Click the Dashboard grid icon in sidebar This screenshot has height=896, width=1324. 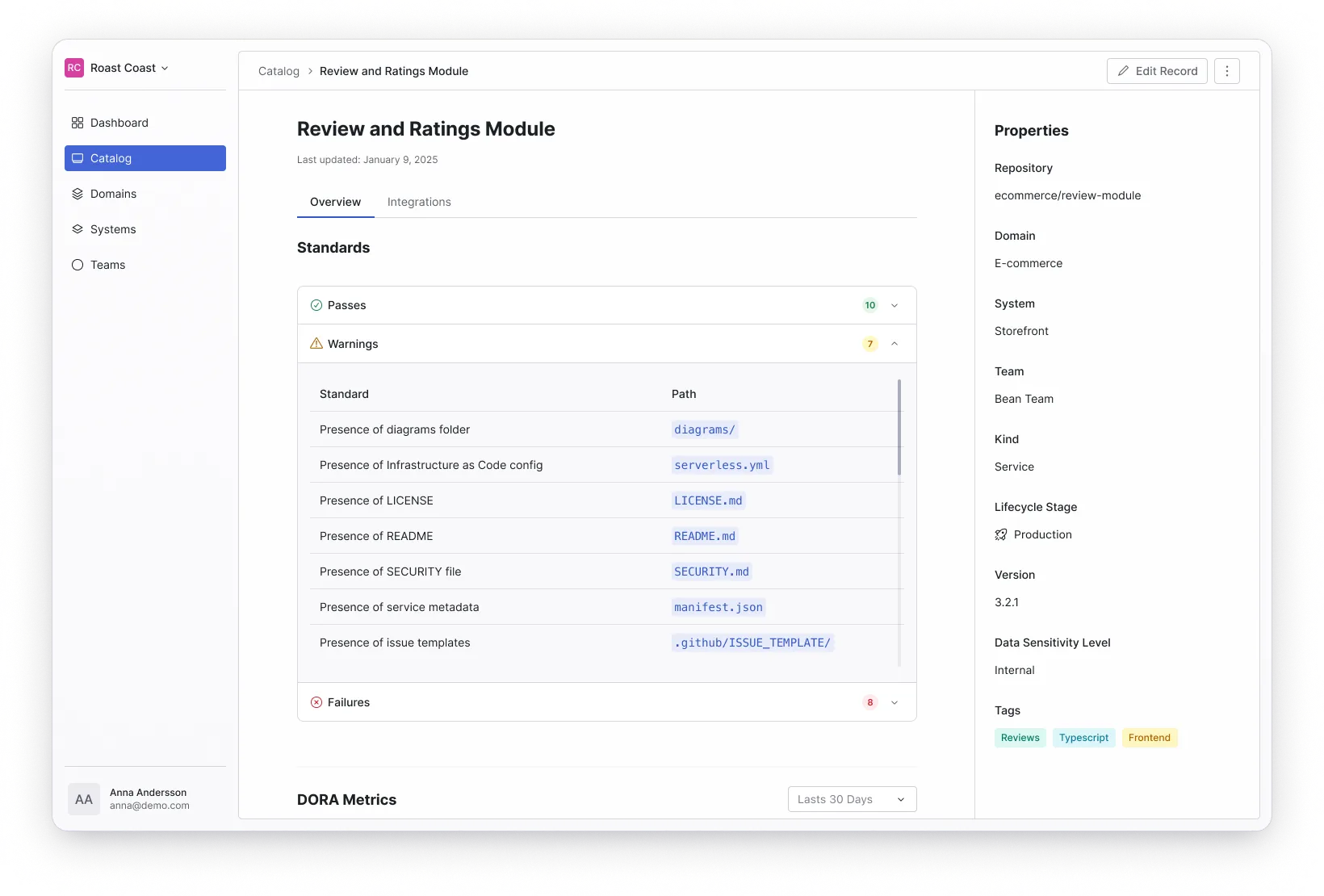(x=78, y=123)
